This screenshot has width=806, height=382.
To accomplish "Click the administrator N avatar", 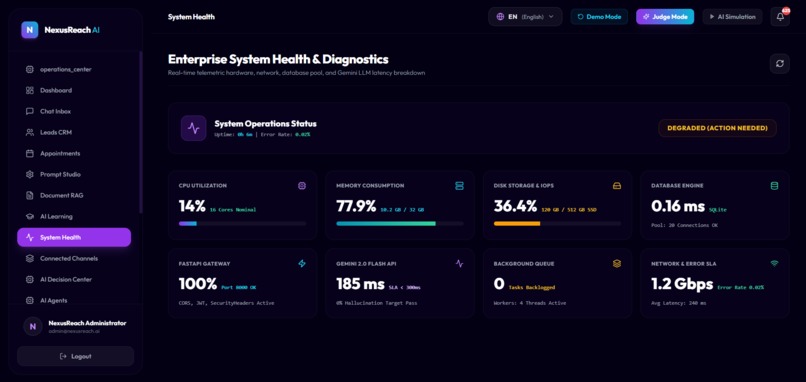I will click(33, 326).
